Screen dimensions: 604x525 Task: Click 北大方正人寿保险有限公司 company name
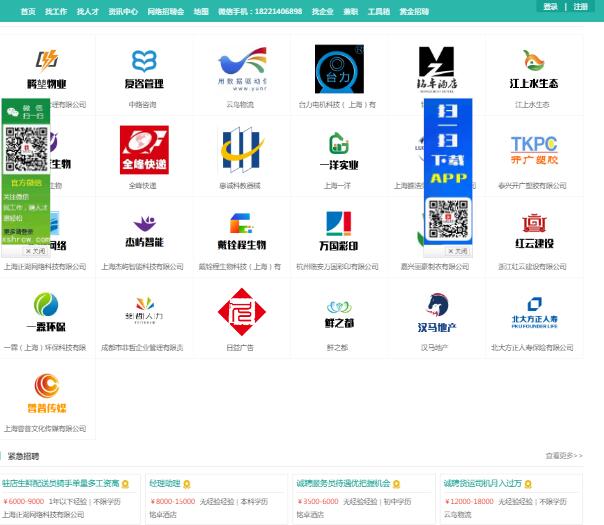pyautogui.click(x=532, y=348)
